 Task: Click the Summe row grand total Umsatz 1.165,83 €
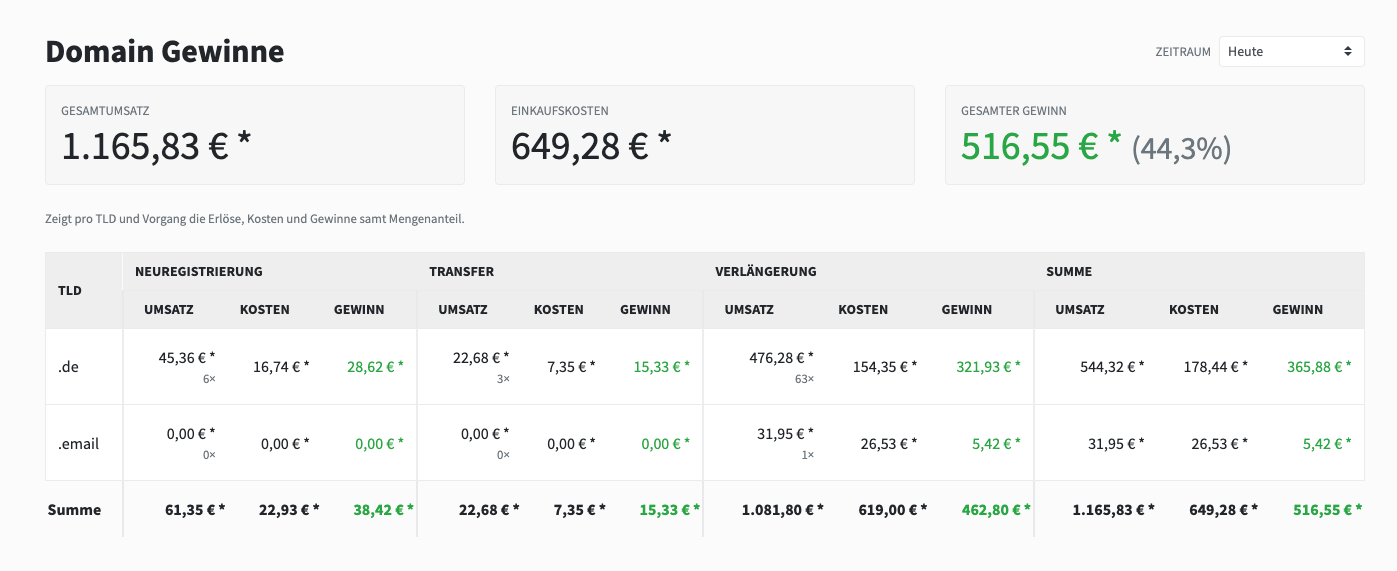(1114, 510)
